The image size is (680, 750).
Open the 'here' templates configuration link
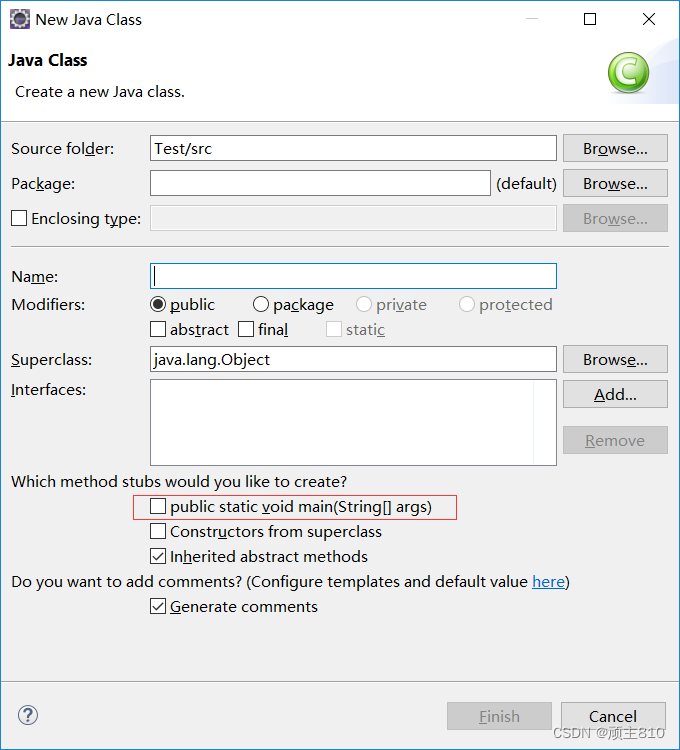tap(548, 582)
